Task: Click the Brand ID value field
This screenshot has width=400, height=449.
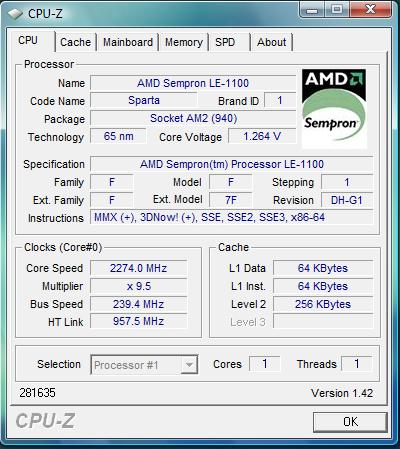Action: (x=280, y=100)
